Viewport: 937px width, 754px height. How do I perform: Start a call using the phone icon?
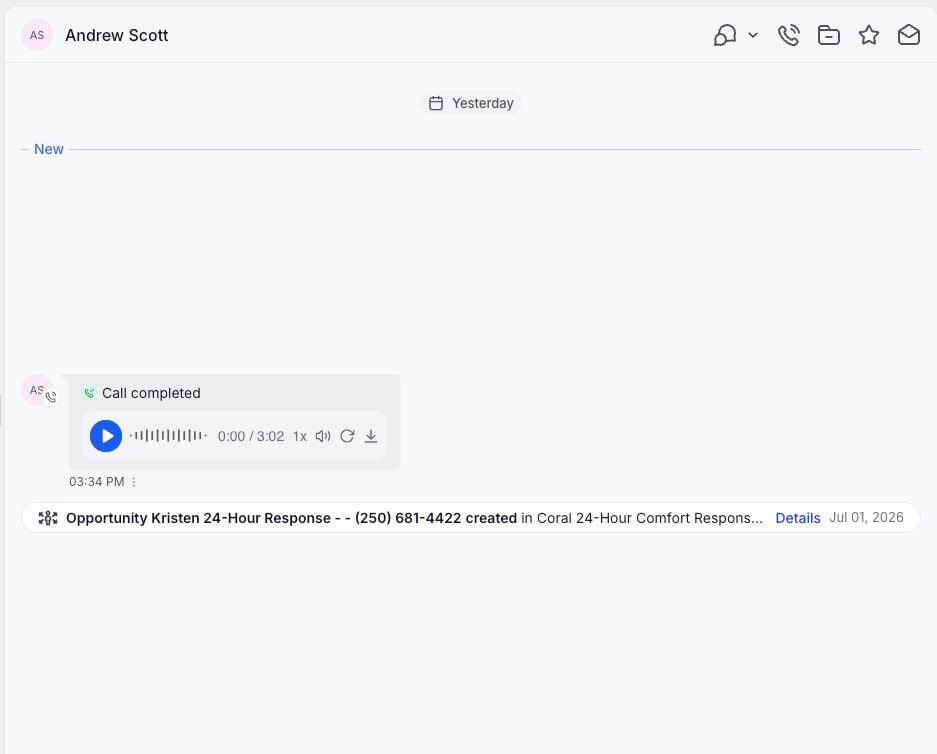pos(789,35)
